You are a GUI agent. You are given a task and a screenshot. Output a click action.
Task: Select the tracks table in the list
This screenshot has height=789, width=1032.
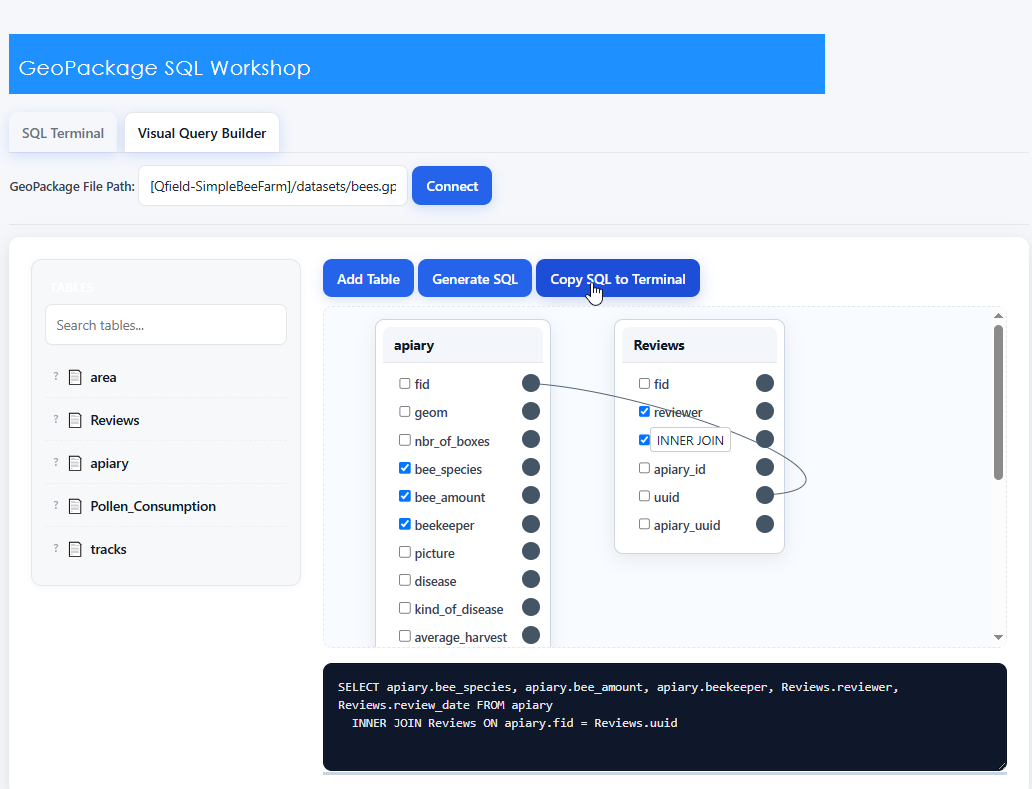166,549
